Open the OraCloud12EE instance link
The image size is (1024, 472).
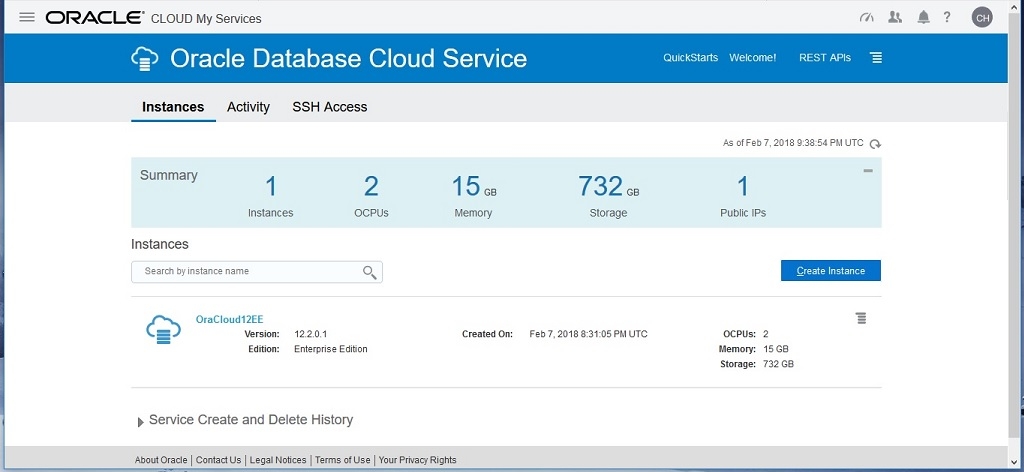coord(229,319)
